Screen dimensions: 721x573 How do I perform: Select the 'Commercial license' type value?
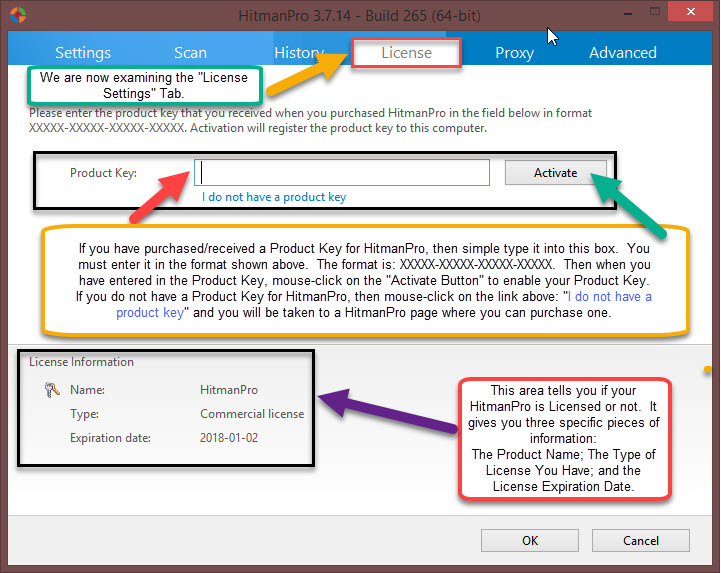point(252,414)
